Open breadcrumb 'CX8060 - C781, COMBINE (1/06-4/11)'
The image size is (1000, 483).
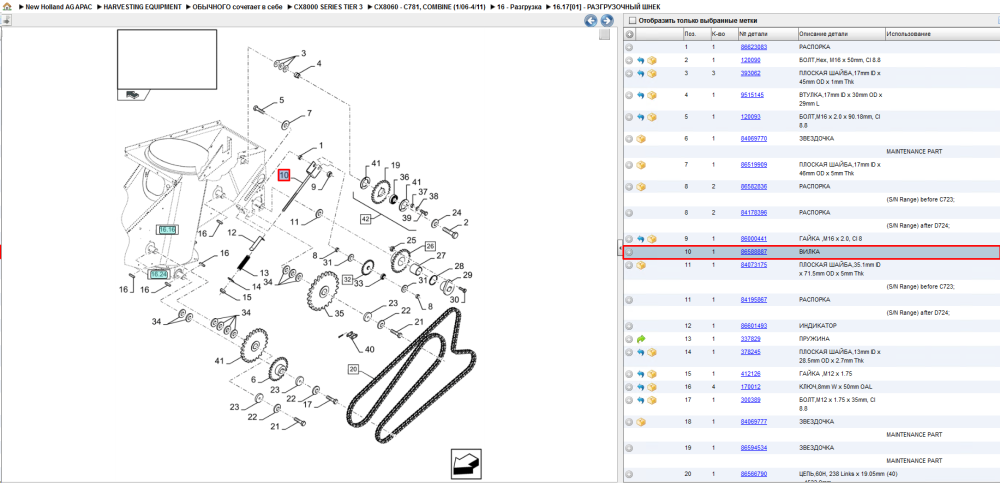pyautogui.click(x=429, y=6)
